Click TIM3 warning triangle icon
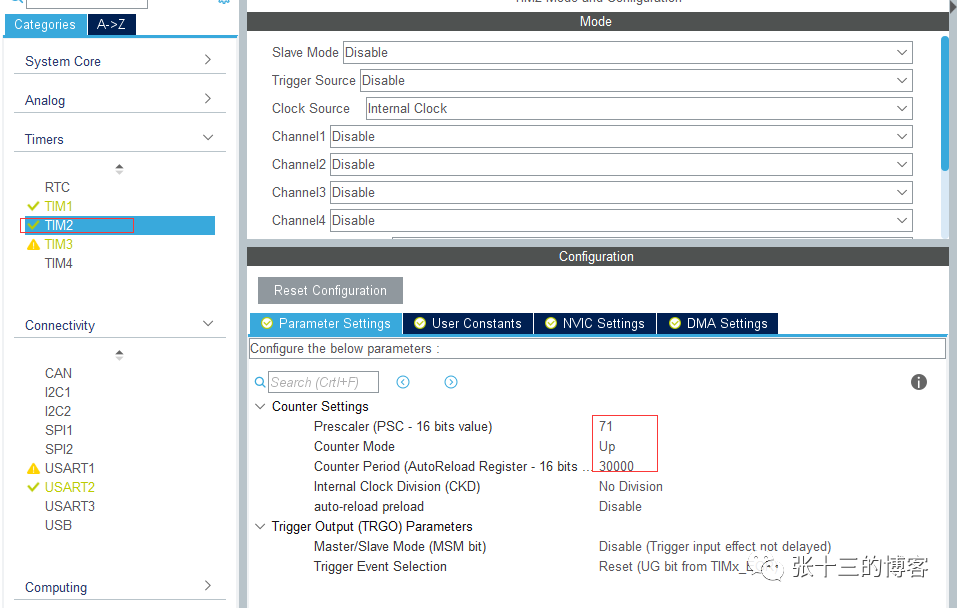The image size is (959, 608). click(33, 245)
